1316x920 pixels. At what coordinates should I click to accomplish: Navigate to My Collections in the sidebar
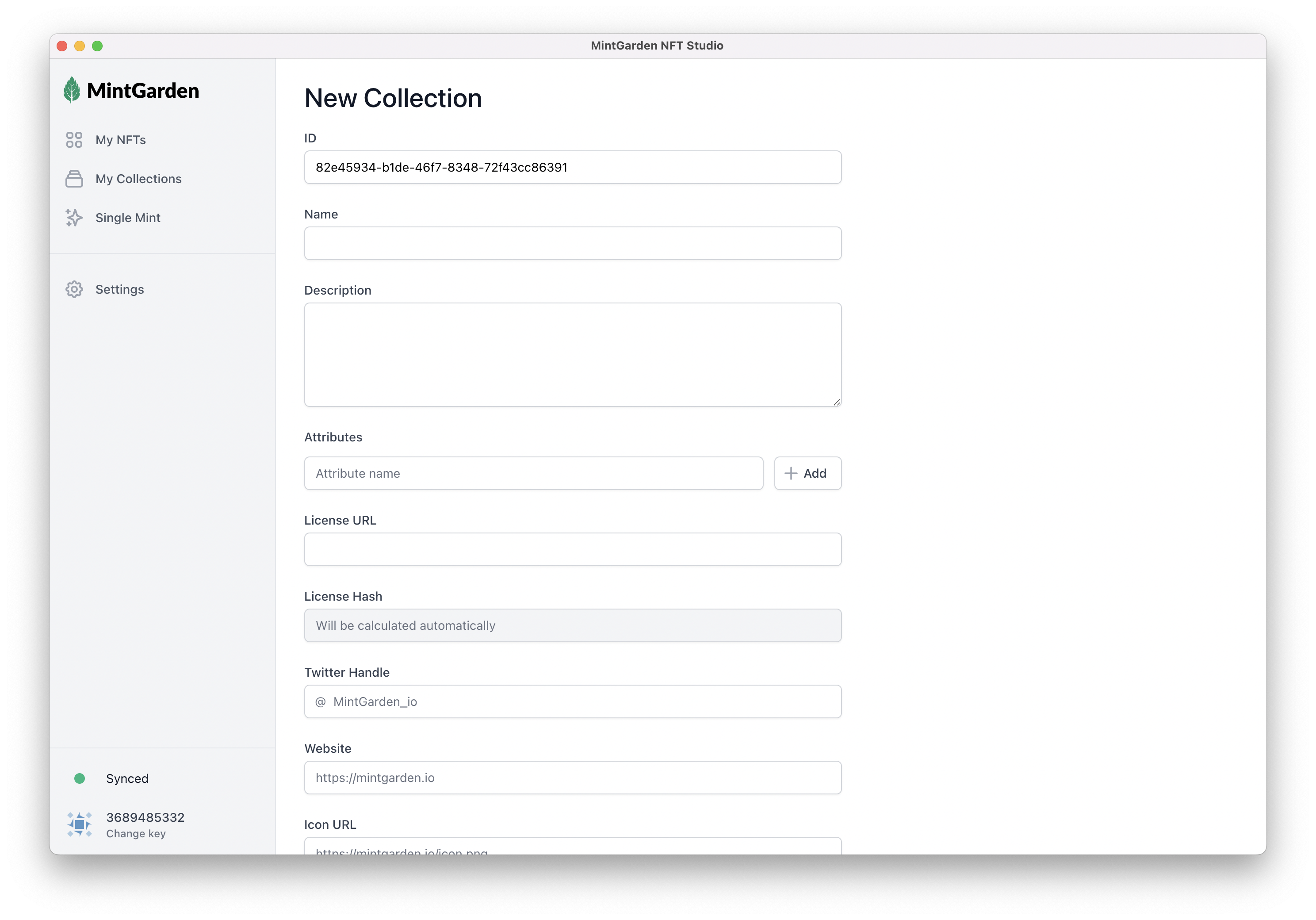click(138, 178)
